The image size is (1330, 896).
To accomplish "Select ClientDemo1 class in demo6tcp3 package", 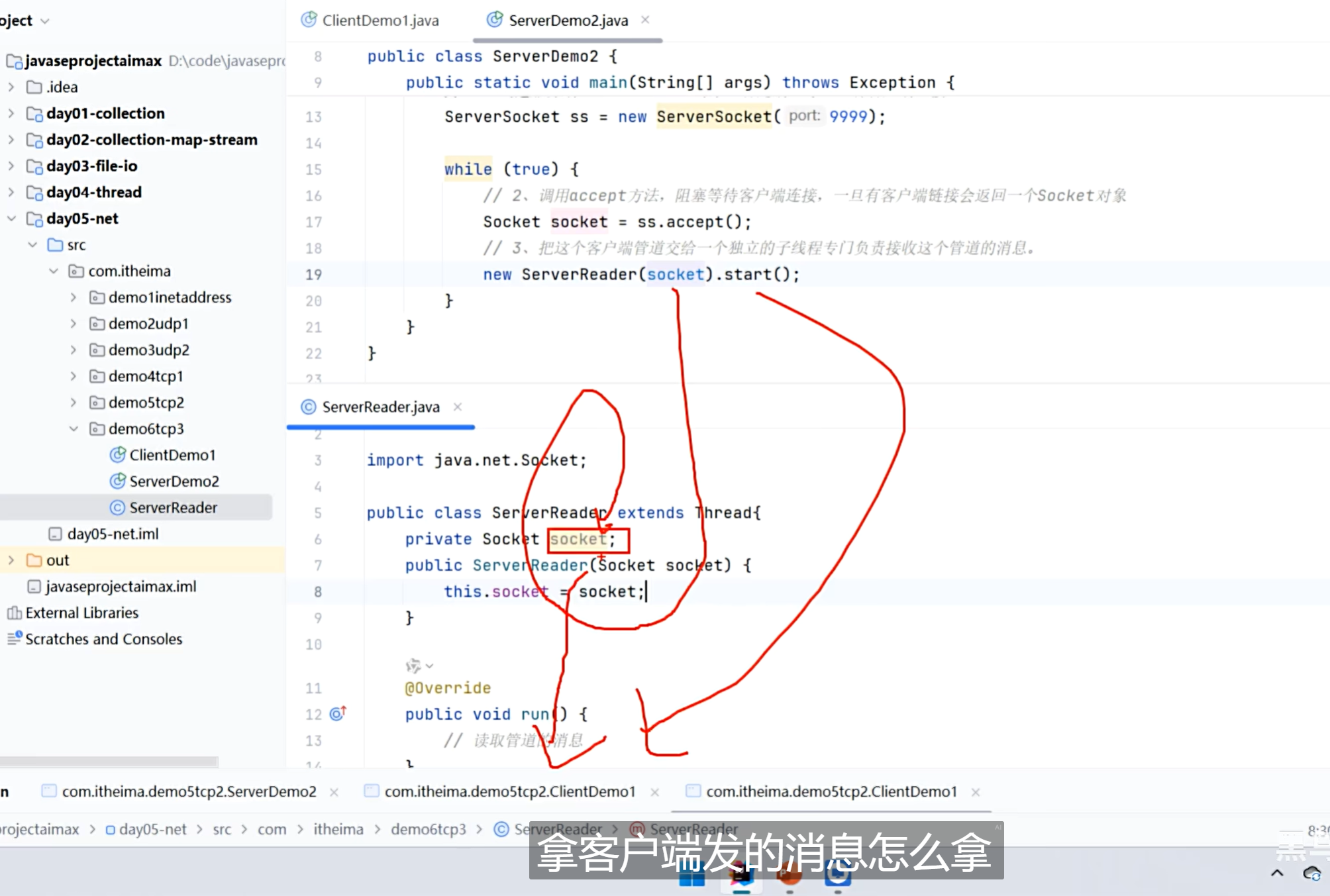I will click(x=172, y=455).
